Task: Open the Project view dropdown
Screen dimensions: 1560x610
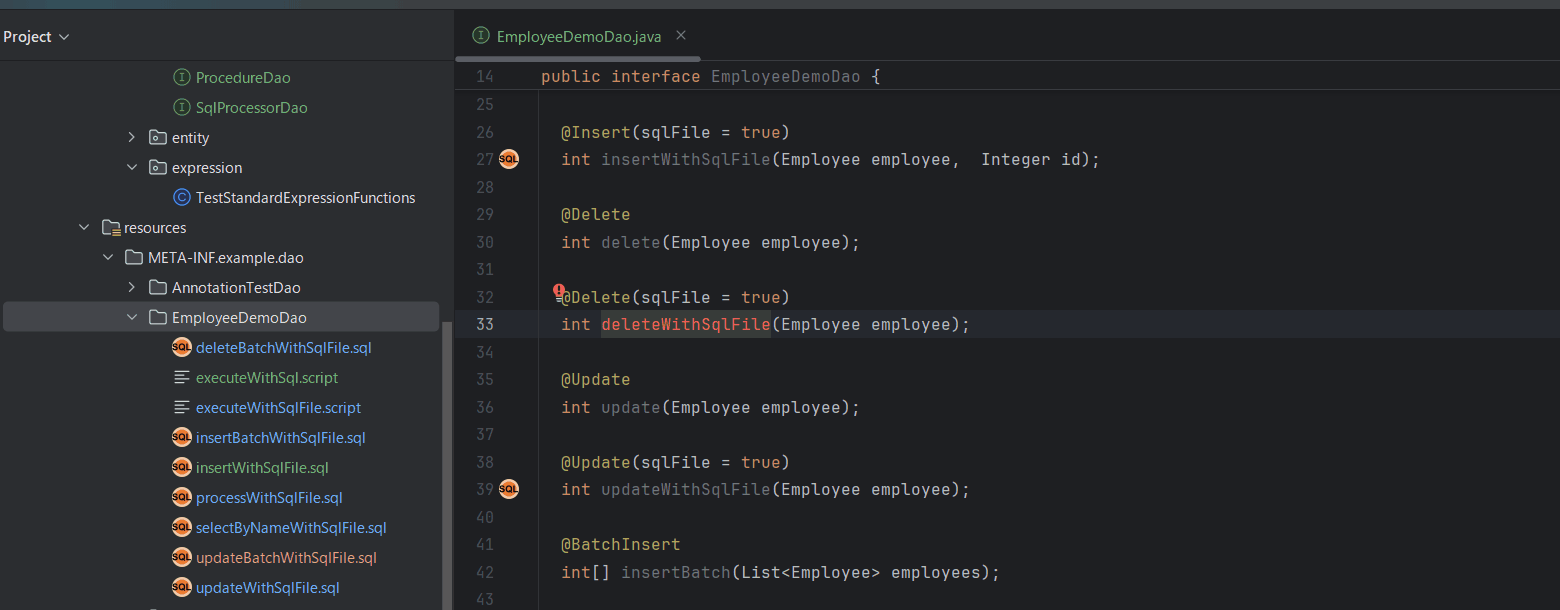Action: tap(37, 37)
